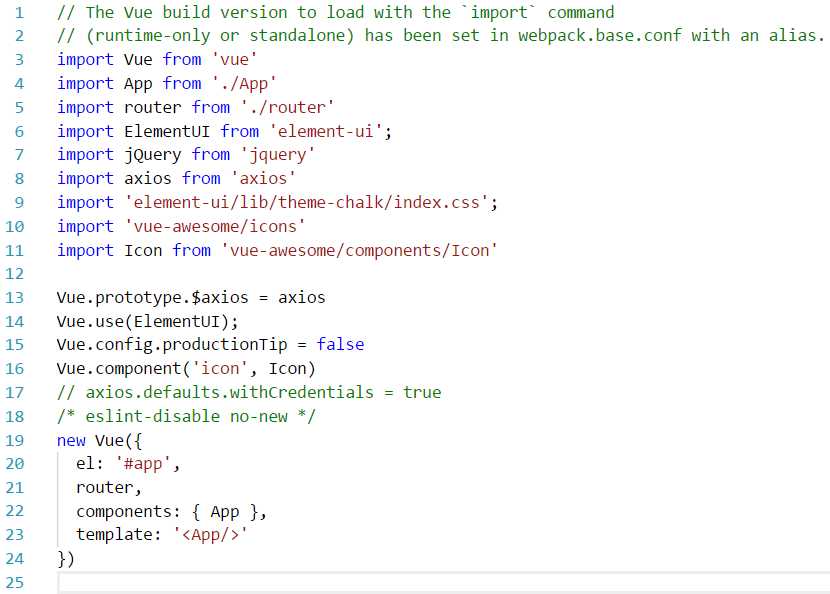
Task: Click the identifier Icon on line 11
Action: tap(143, 250)
